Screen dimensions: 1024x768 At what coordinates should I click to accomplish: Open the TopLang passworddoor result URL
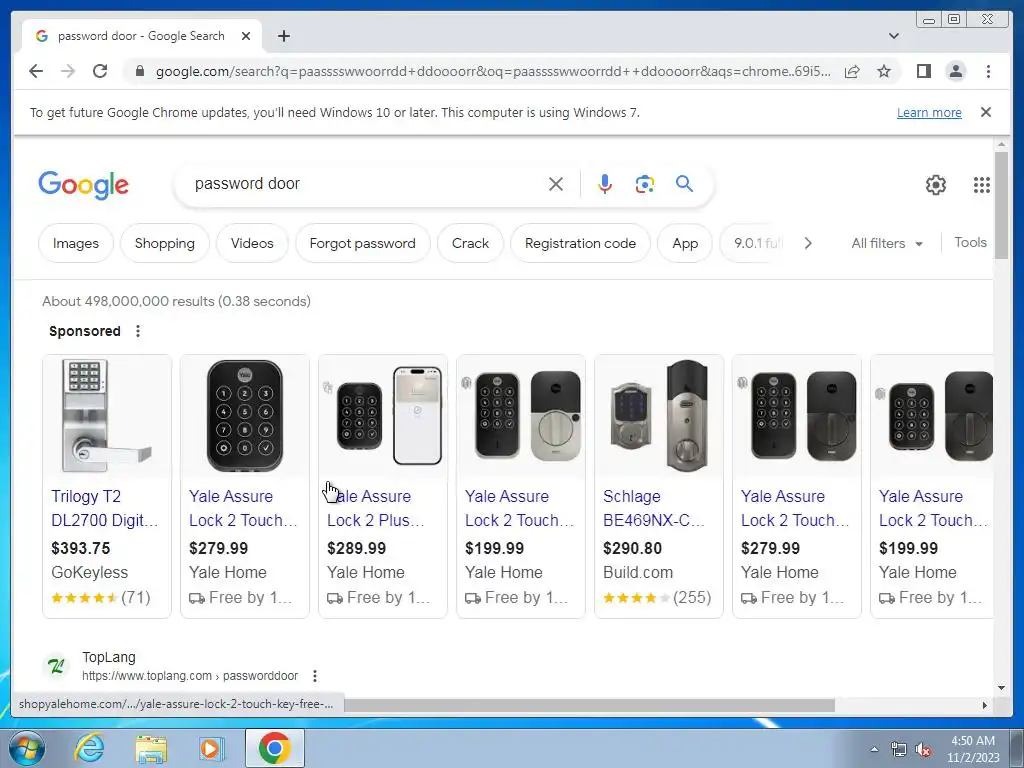pyautogui.click(x=190, y=676)
